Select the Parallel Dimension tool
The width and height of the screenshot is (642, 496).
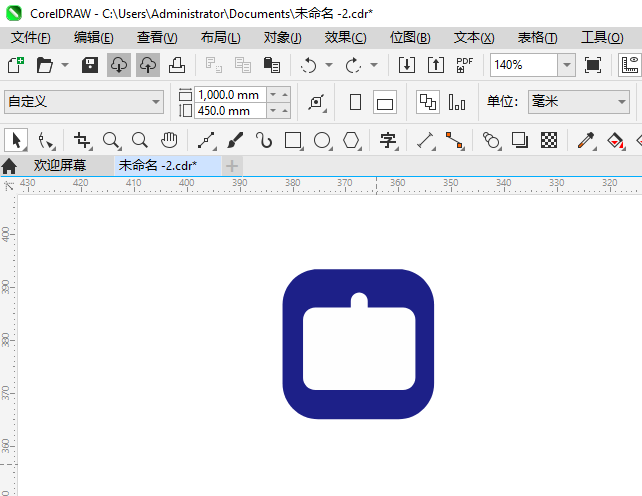tap(425, 140)
